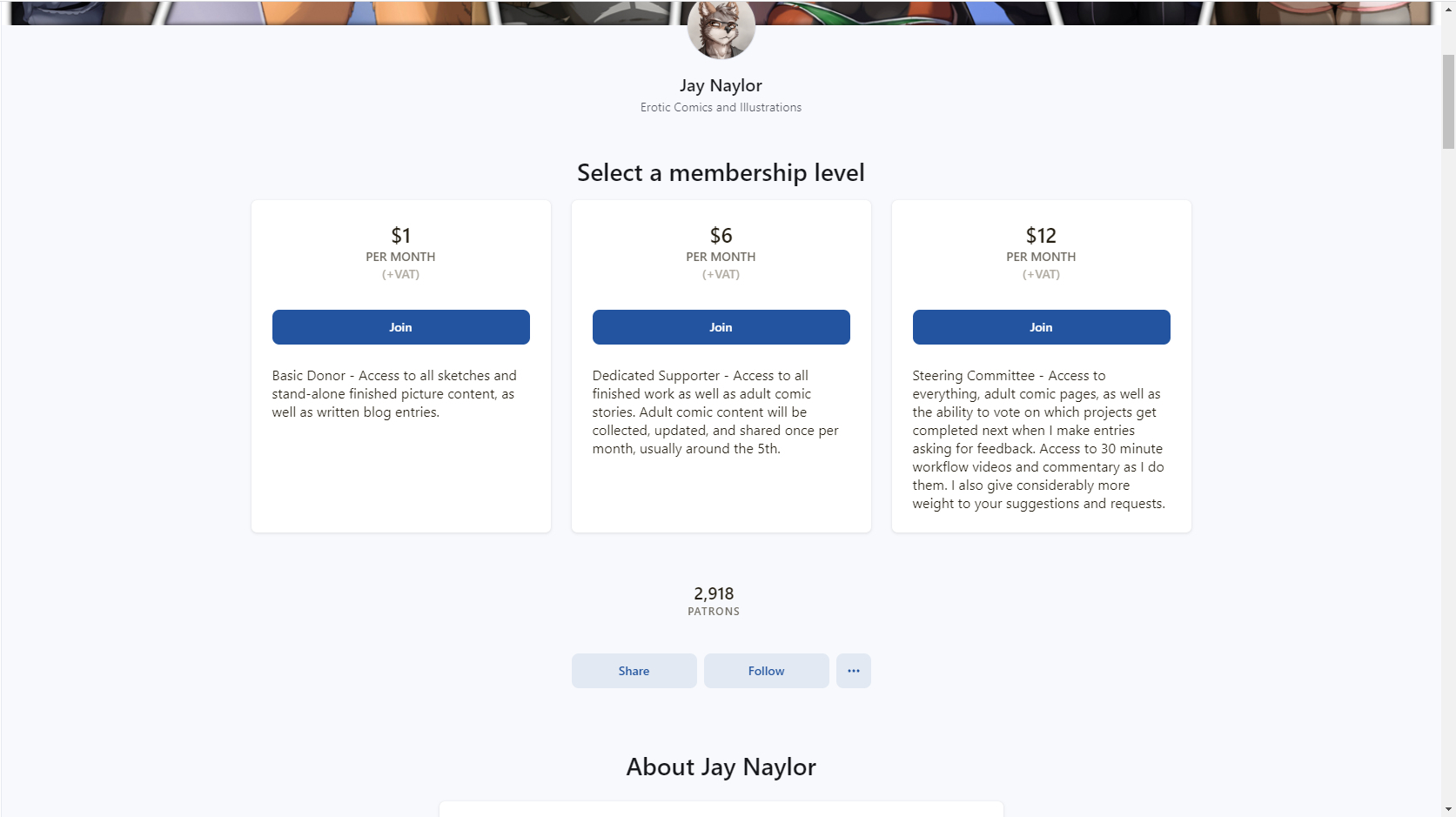Click the Erotic Comics and Illustrations subtitle
Viewport: 1456px width, 817px height.
(721, 108)
